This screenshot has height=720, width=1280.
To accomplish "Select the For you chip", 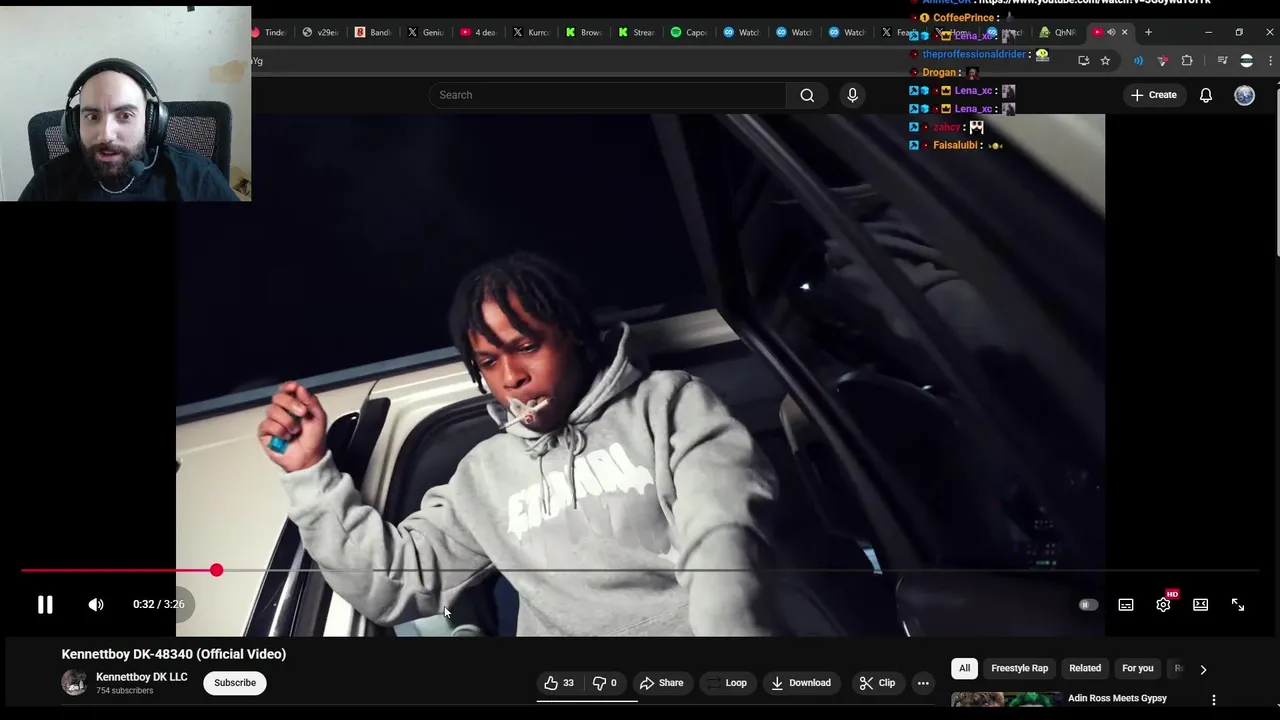I will pos(1137,668).
